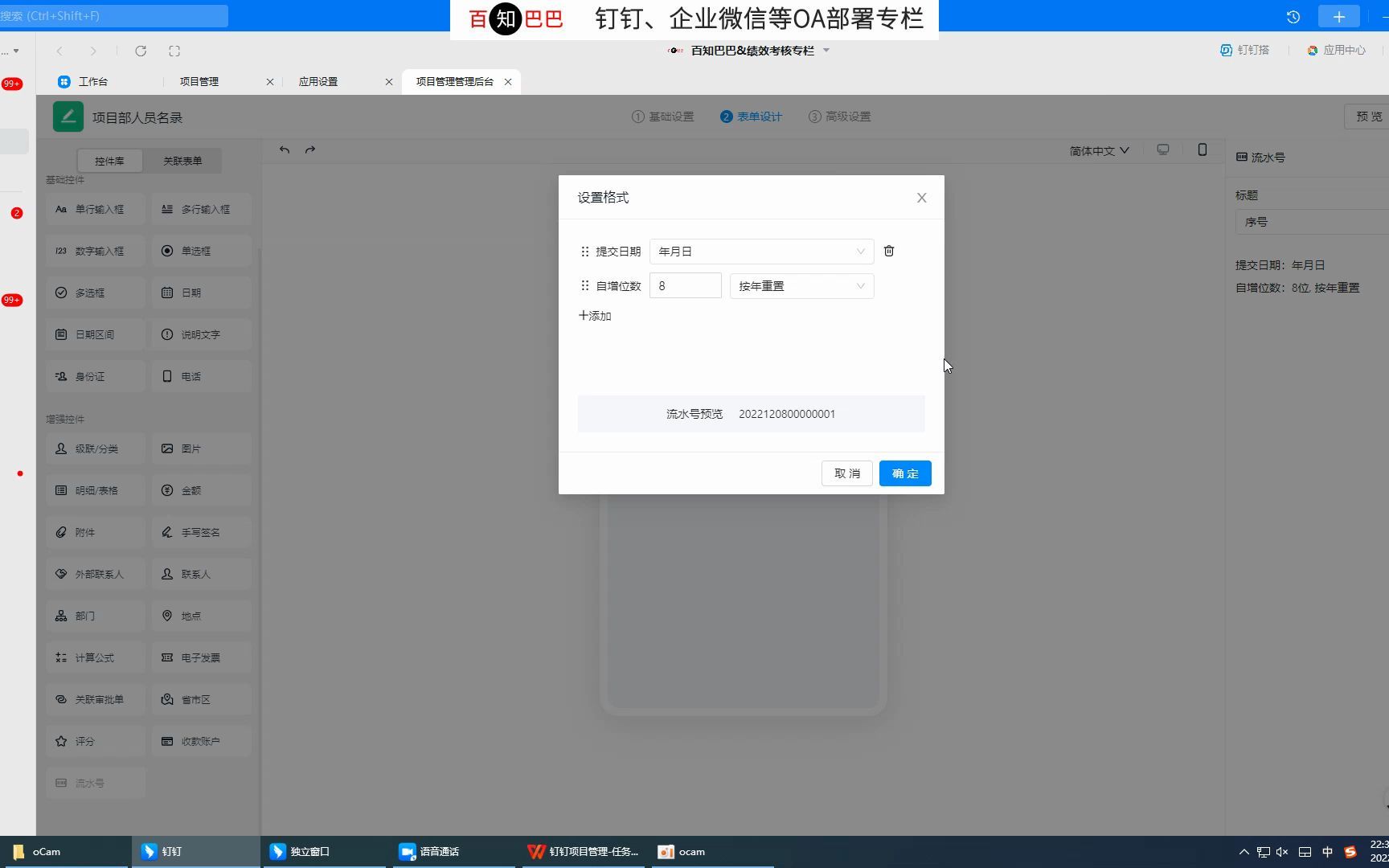Edit the 自增位数 value field
Screen dimensions: 1389x868
[x=685, y=286]
